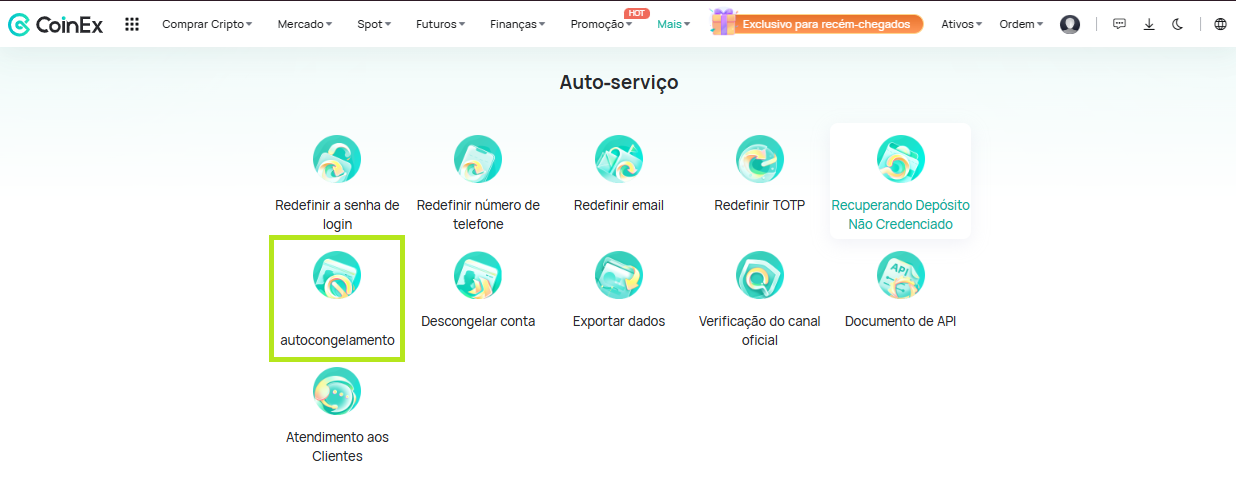Click the gift box promo icon
Image resolution: width=1236 pixels, height=503 pixels.
coord(722,22)
